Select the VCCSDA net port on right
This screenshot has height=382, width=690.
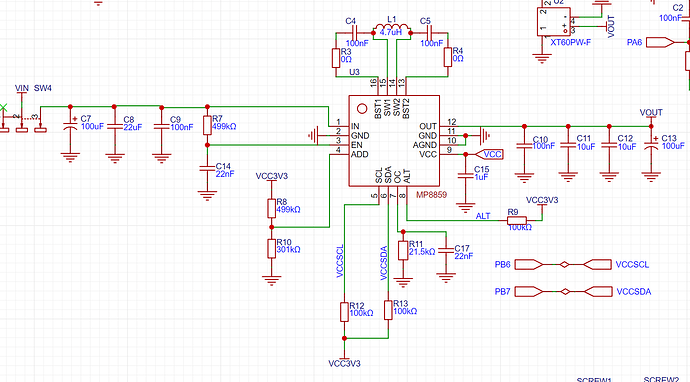click(x=598, y=291)
